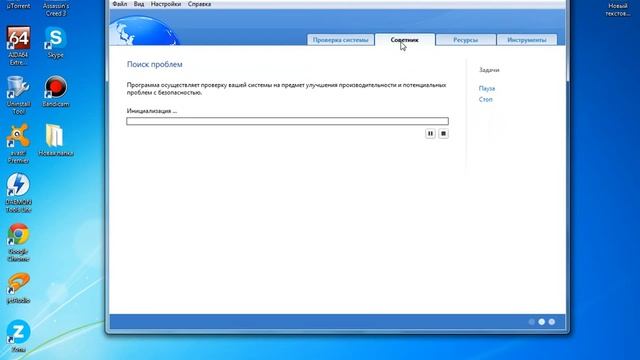
Task: Select the avast! Premier desktop icon
Action: pos(18,144)
